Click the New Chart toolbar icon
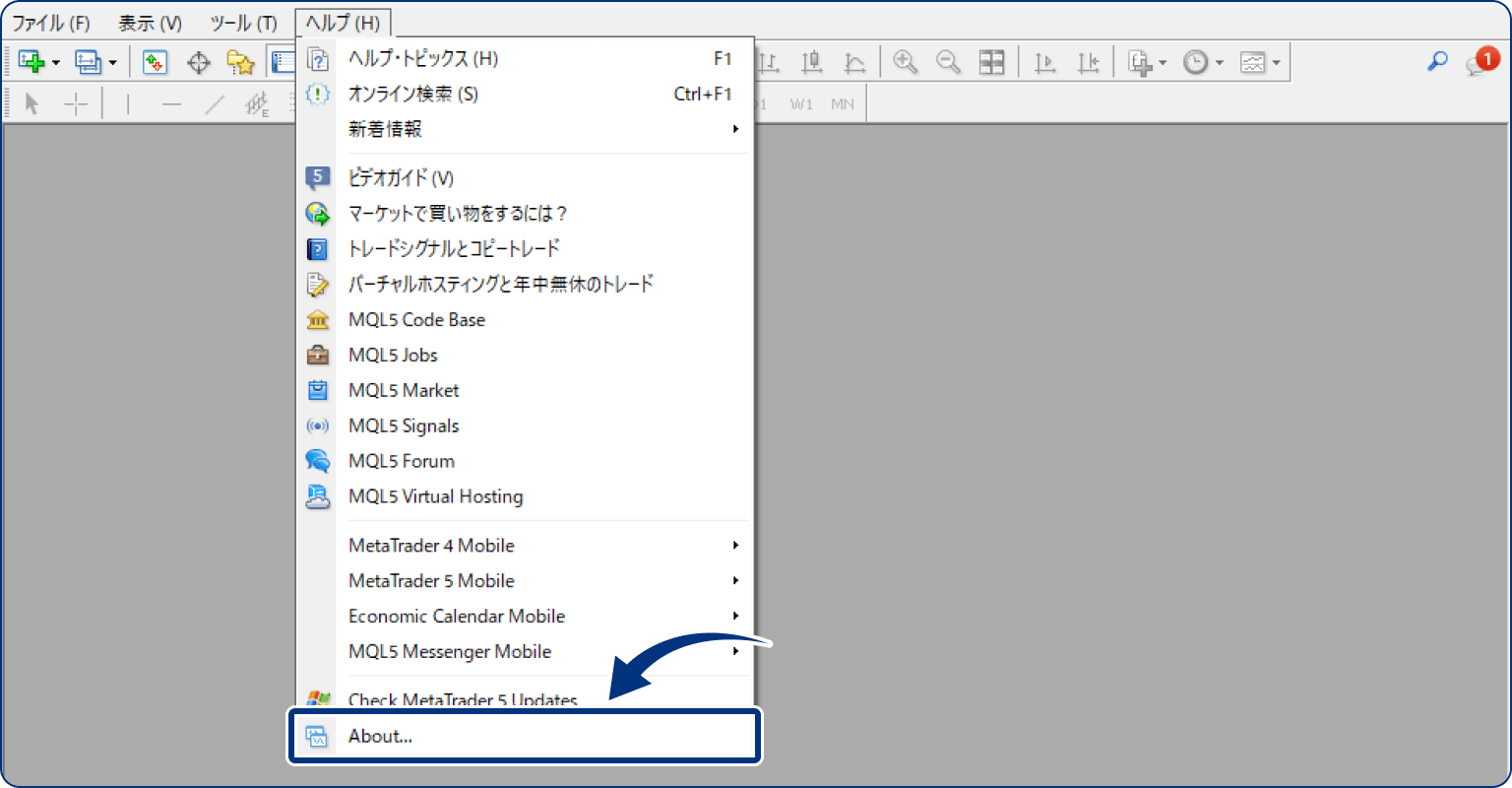 tap(31, 62)
